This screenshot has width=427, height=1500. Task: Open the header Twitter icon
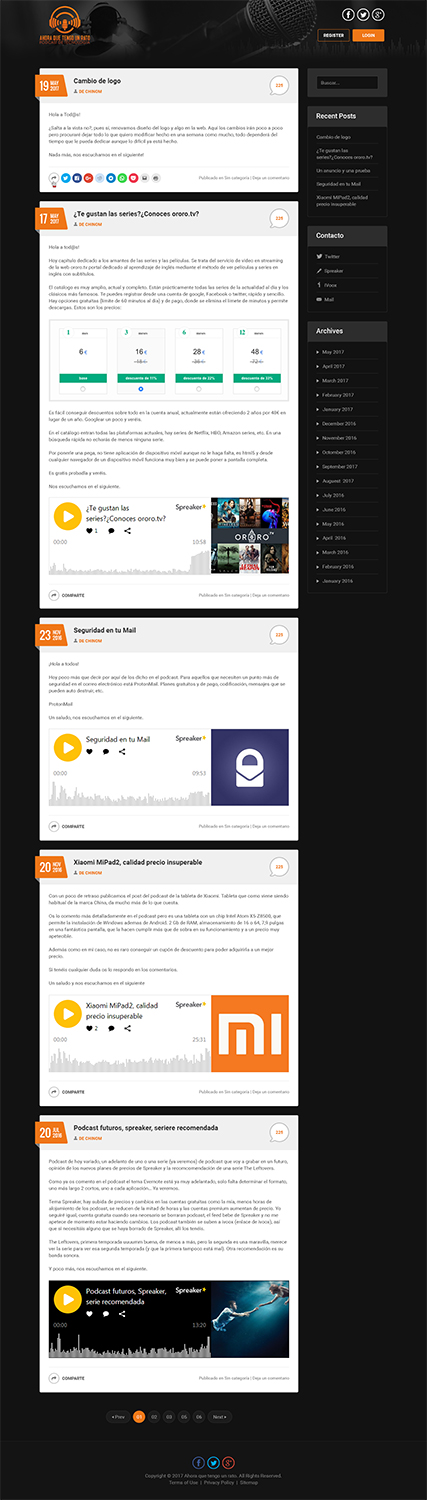coord(363,15)
